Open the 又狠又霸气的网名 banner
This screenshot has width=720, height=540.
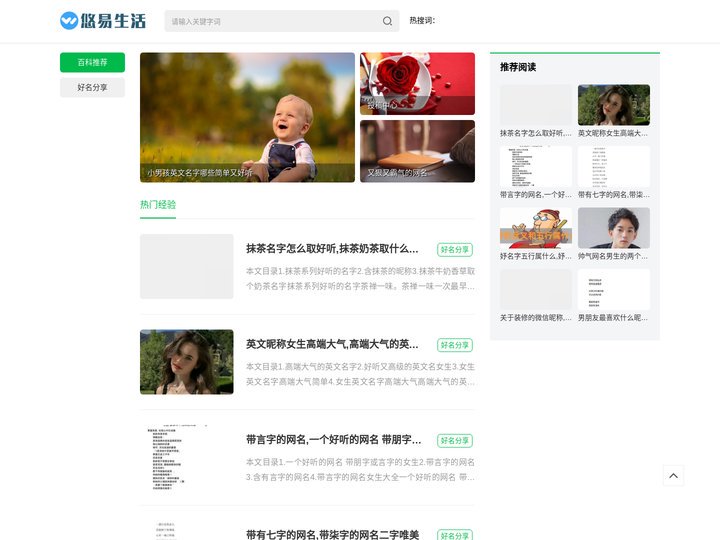pyautogui.click(x=417, y=151)
